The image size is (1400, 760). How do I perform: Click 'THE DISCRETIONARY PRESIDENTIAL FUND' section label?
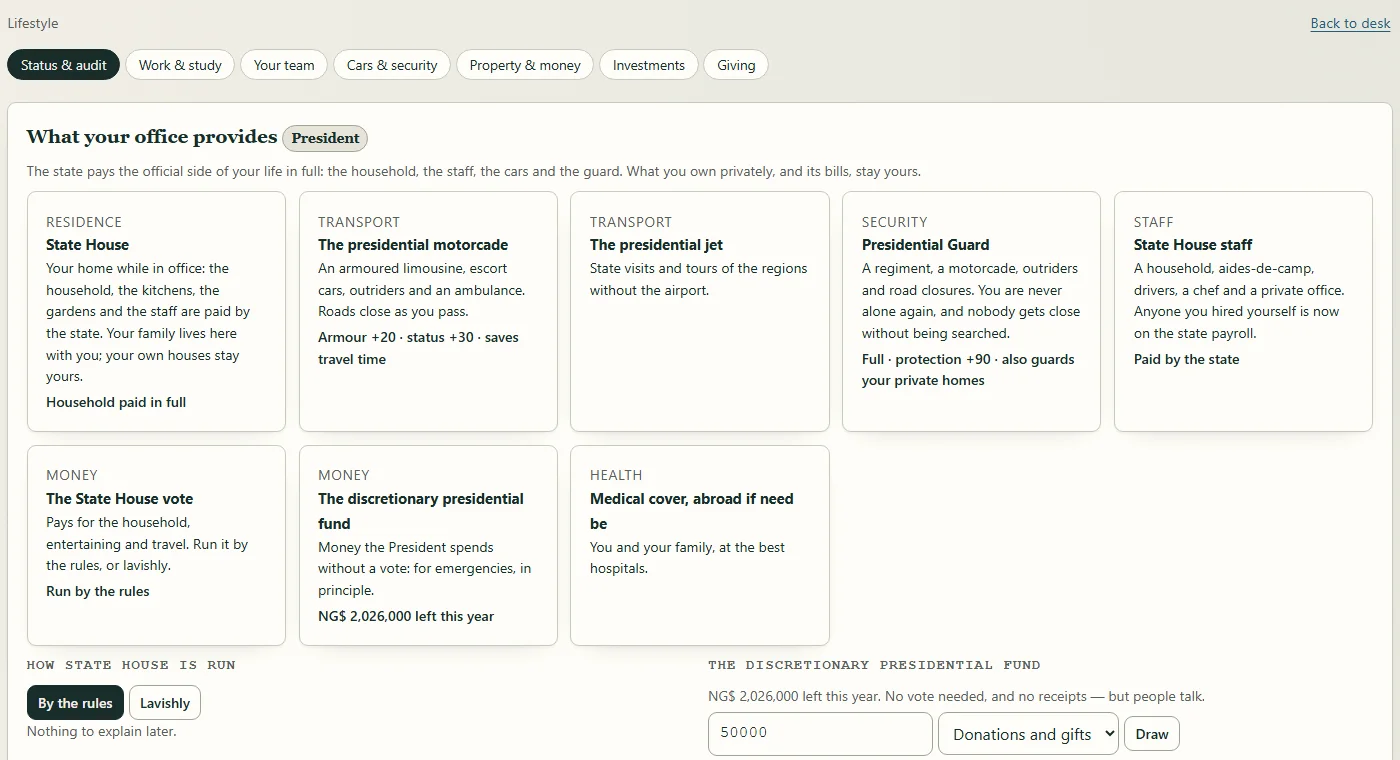874,665
